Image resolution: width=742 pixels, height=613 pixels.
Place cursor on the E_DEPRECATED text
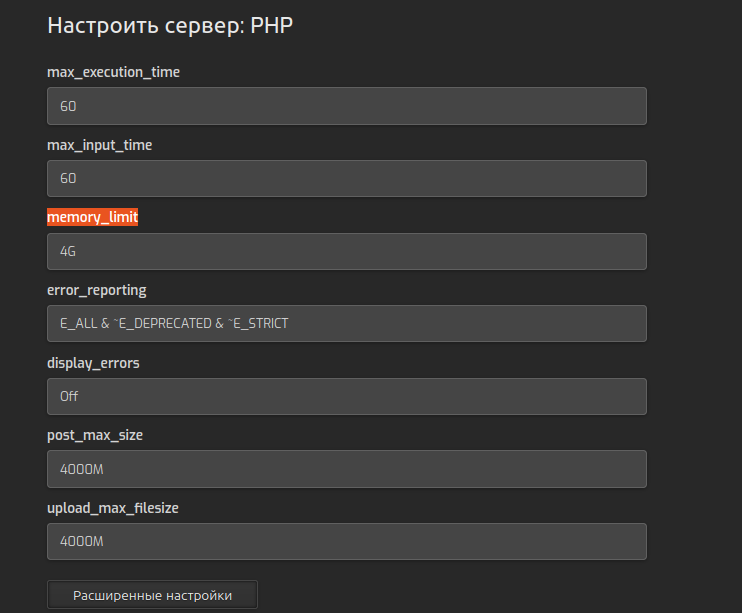click(x=165, y=323)
